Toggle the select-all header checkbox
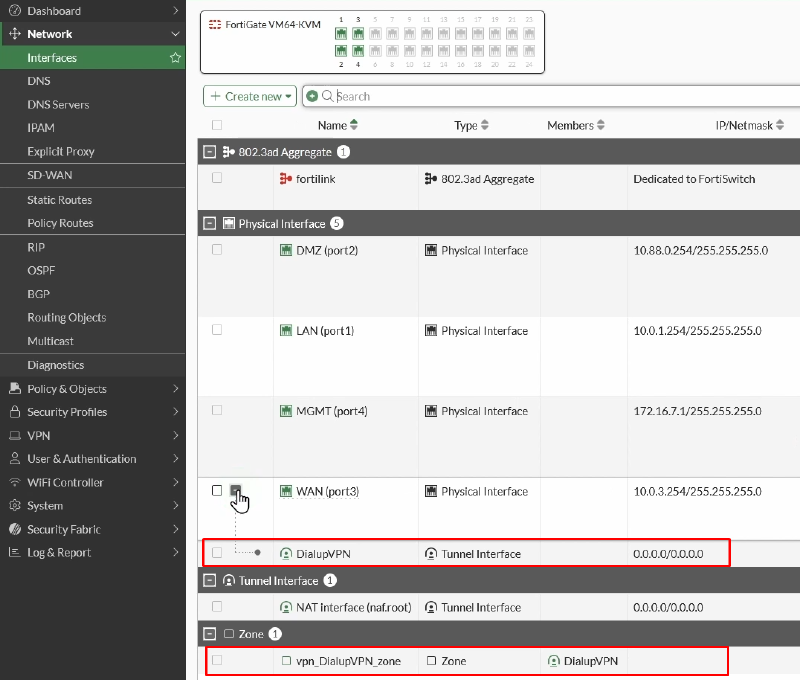This screenshot has height=680, width=800. tap(217, 125)
